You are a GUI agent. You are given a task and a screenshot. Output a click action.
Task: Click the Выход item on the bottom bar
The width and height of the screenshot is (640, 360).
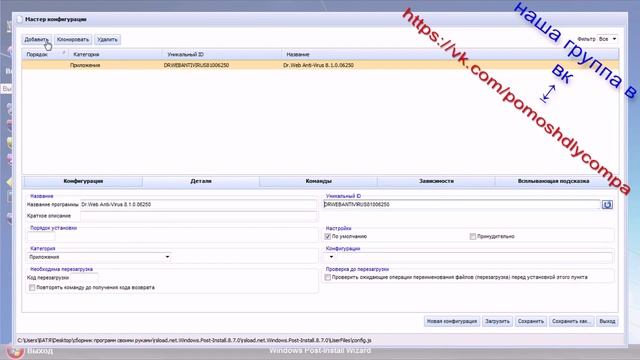click(40, 351)
